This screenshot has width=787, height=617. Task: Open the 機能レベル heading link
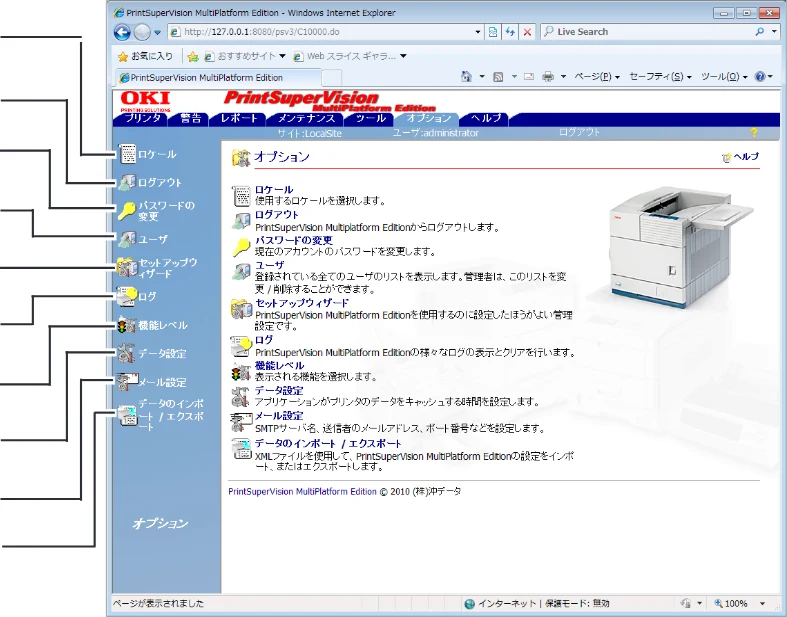279,365
